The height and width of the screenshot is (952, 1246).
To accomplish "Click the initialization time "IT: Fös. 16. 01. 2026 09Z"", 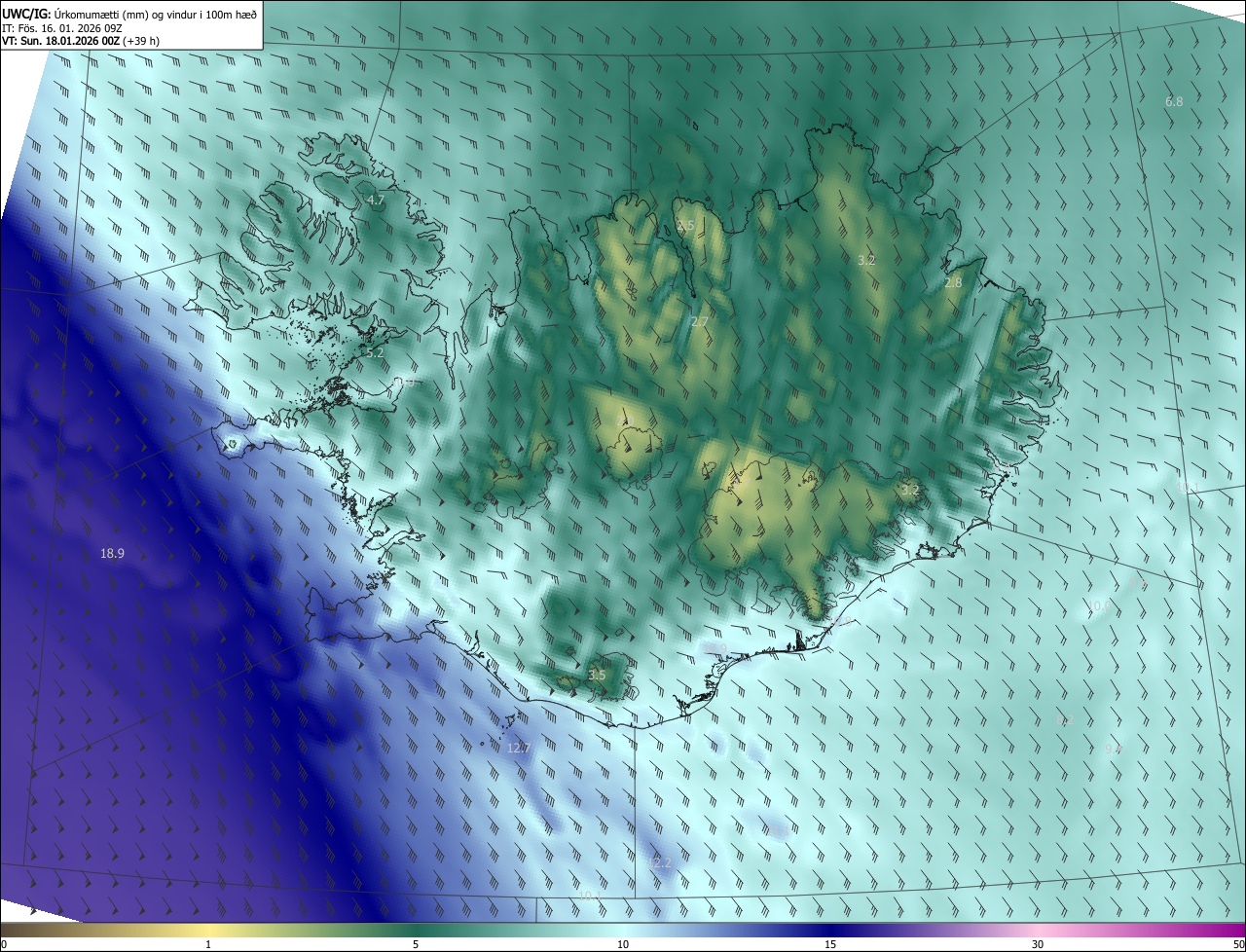I will tap(62, 28).
